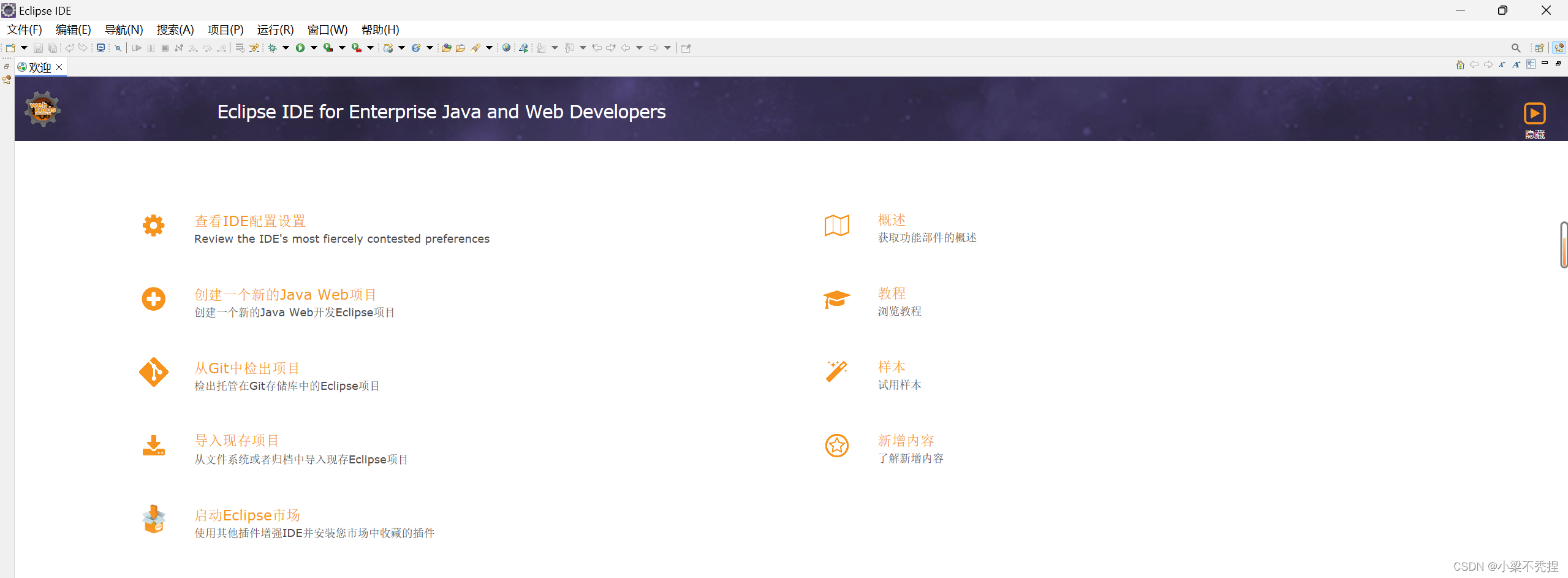Click the Git checkout diamond icon
Viewport: 1568px width, 578px height.
point(153,372)
